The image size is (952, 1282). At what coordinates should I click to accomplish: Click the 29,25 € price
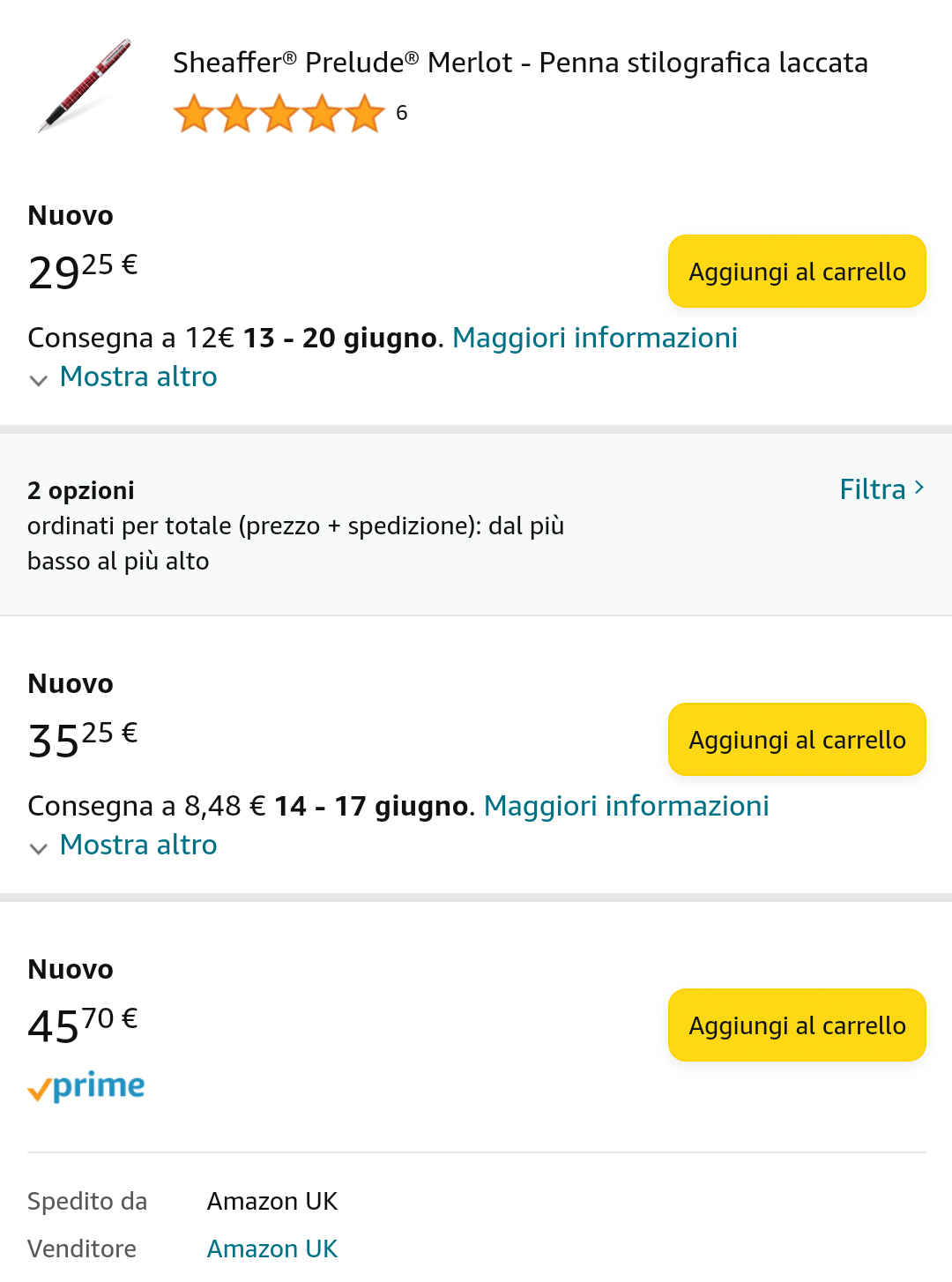pos(83,271)
